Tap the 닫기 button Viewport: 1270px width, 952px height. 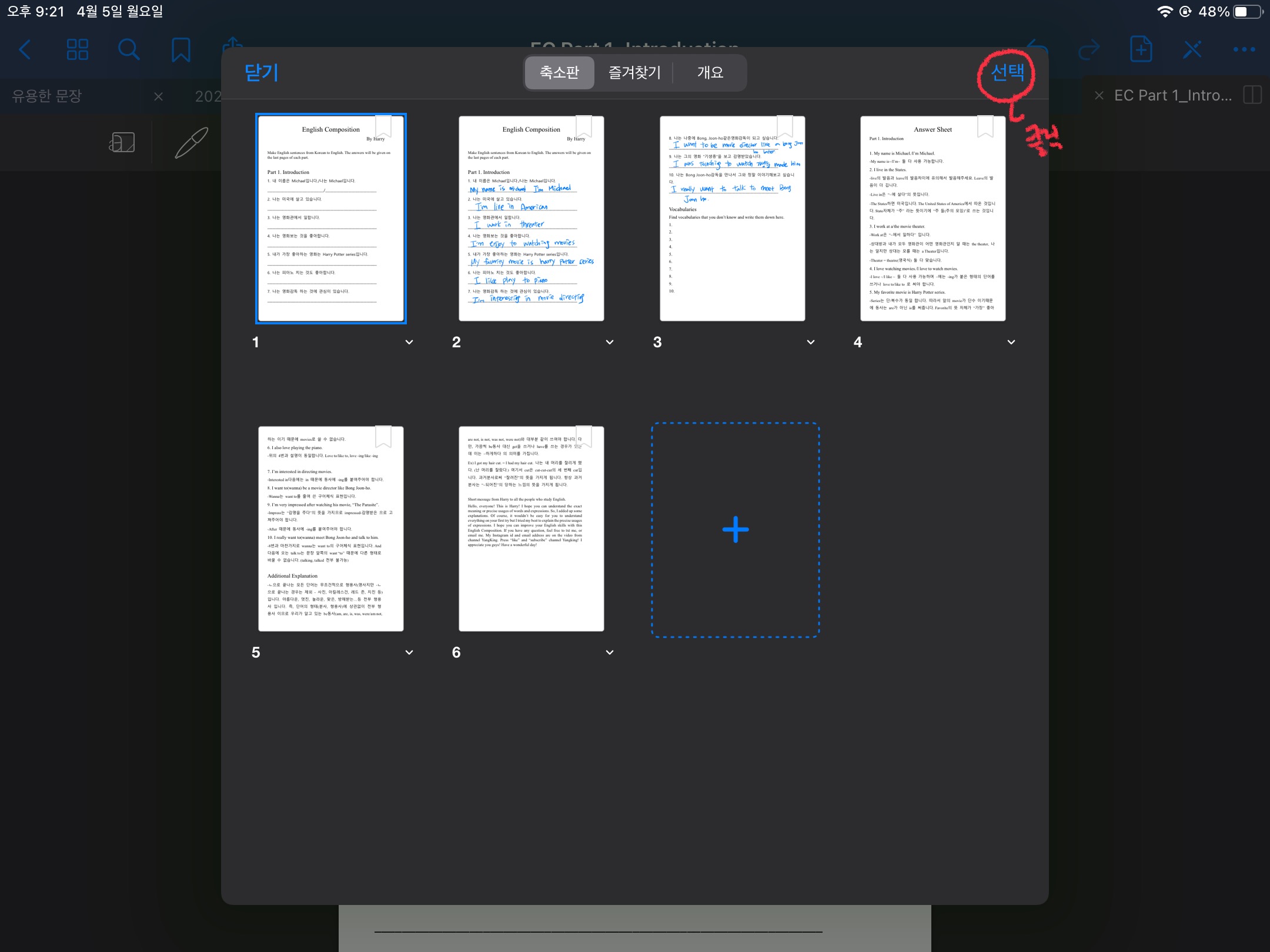pyautogui.click(x=261, y=72)
